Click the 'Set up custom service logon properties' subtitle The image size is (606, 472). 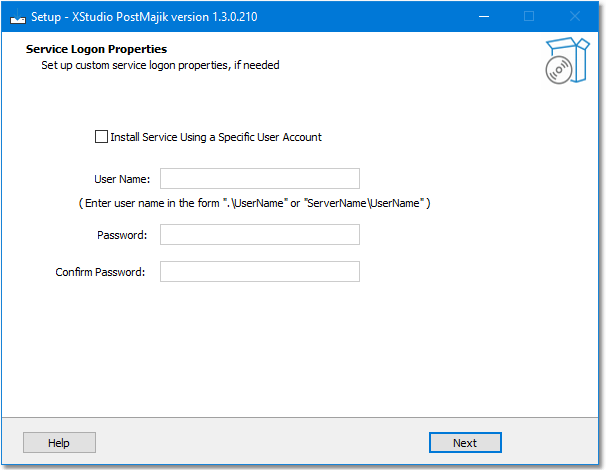(135, 65)
